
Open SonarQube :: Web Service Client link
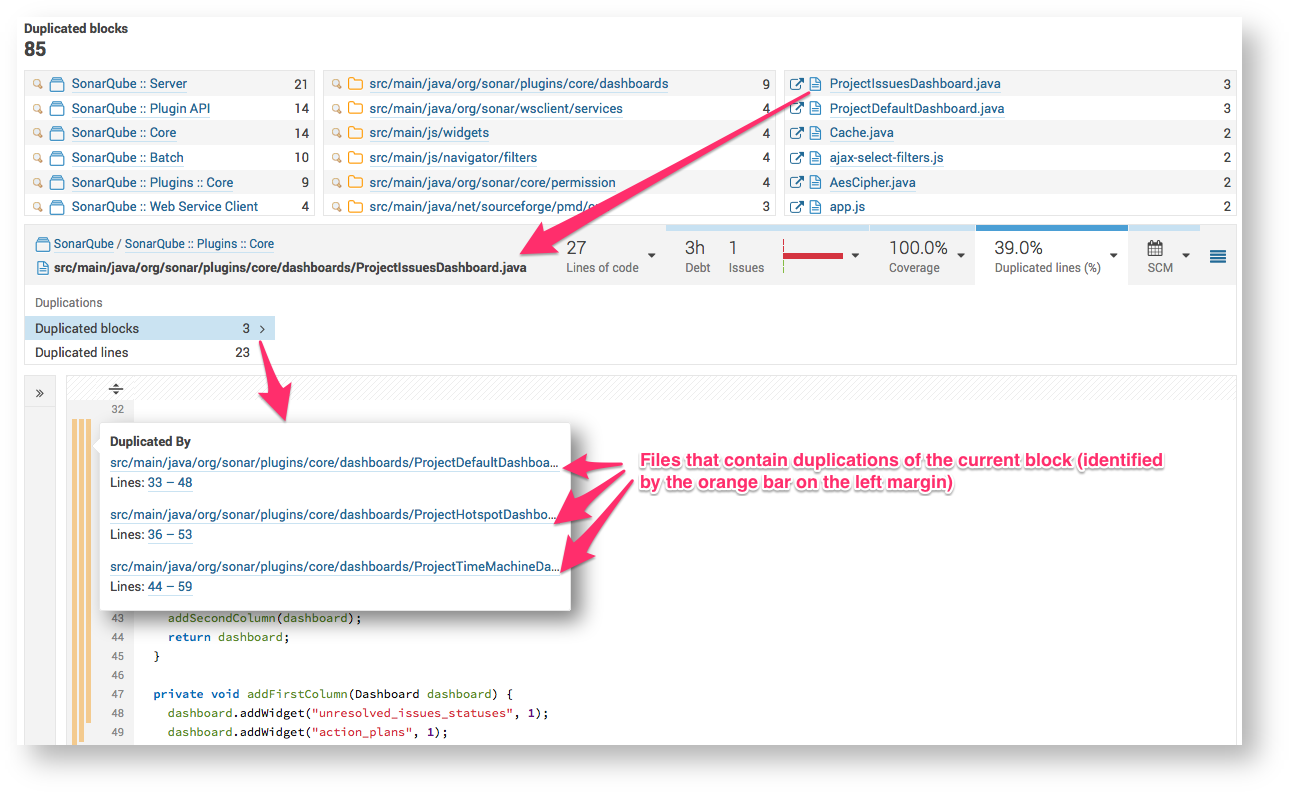pos(165,207)
